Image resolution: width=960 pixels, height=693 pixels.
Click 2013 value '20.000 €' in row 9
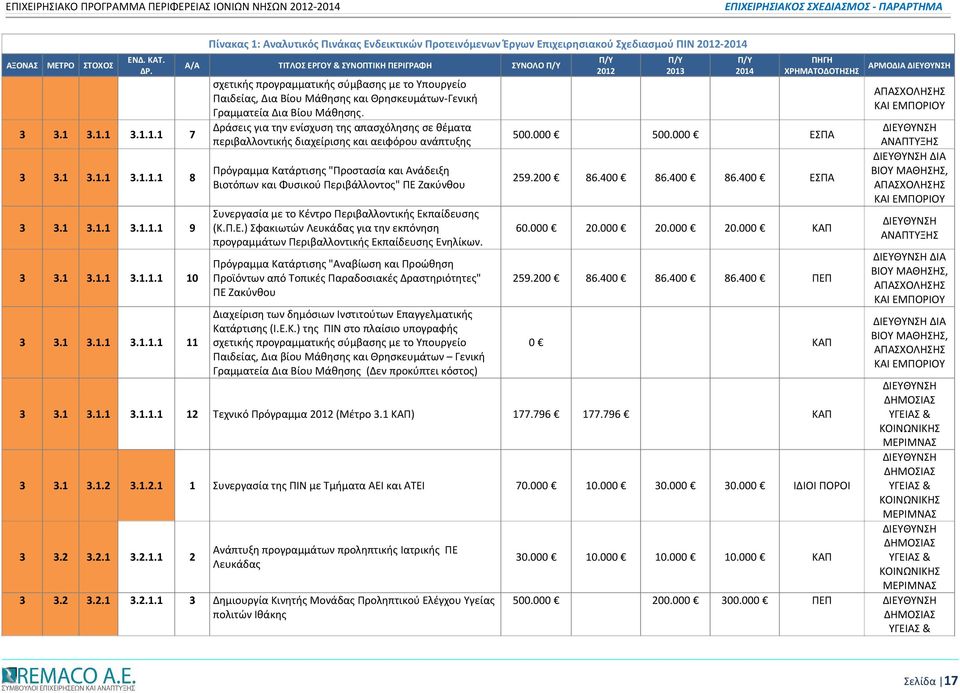click(675, 228)
